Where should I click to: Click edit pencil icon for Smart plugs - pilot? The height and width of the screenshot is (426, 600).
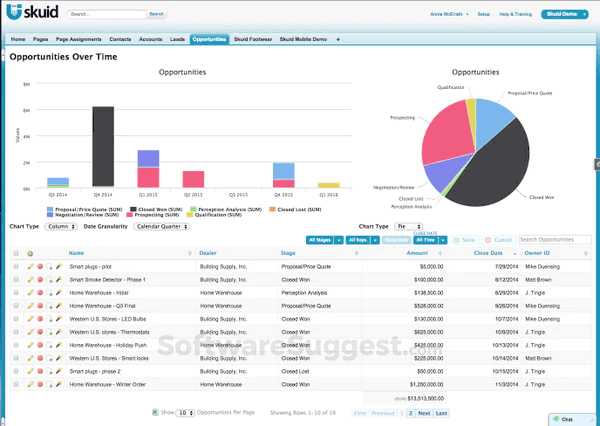point(30,267)
